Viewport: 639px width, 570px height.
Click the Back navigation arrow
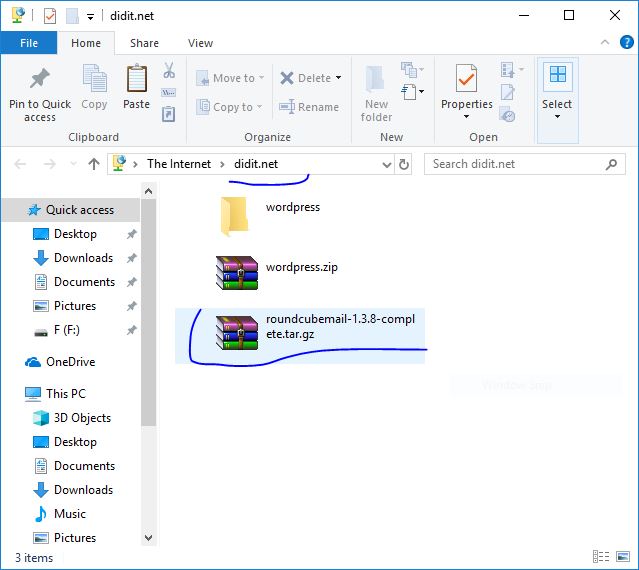click(x=20, y=164)
